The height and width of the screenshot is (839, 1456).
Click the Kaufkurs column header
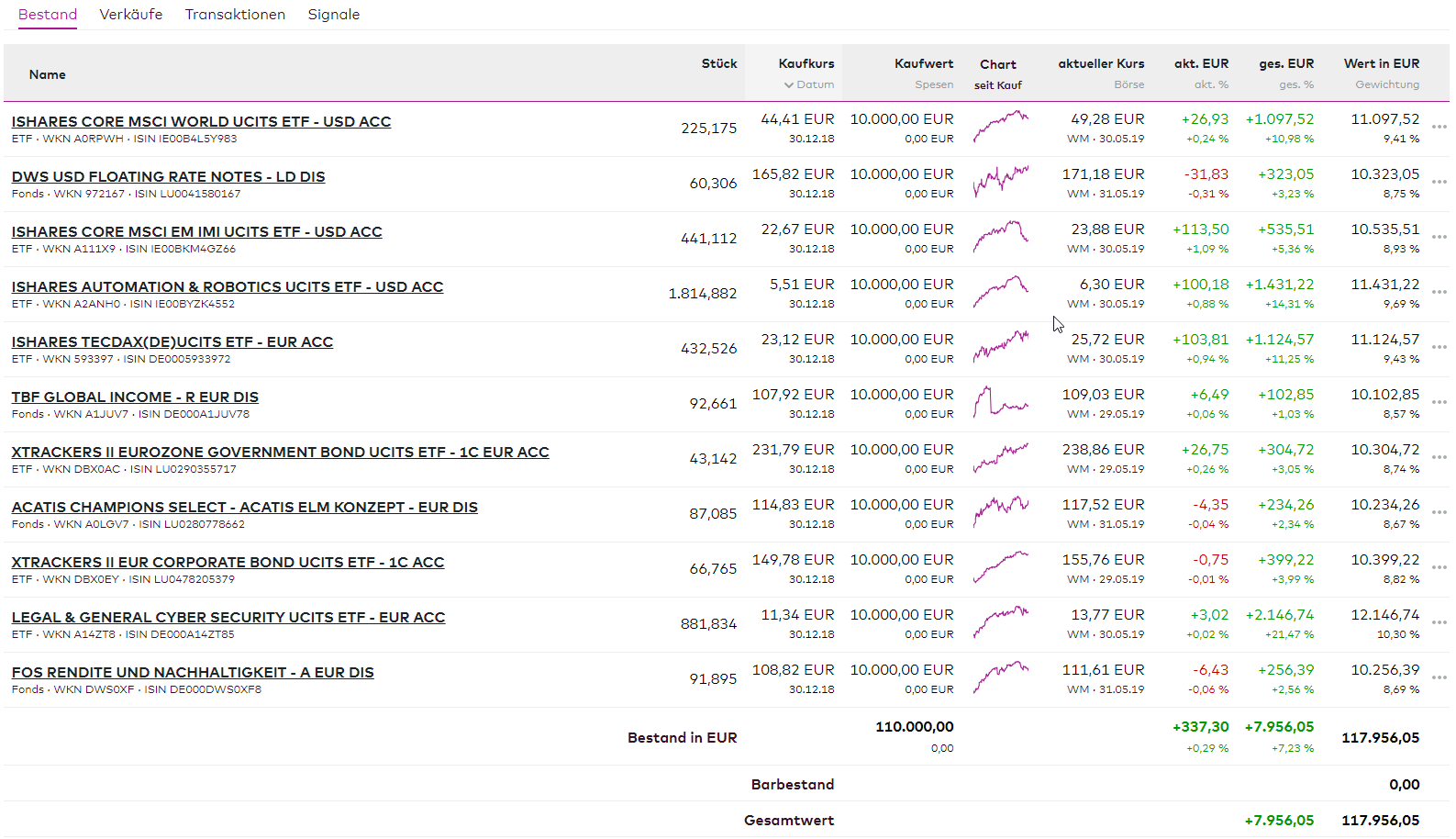point(806,64)
